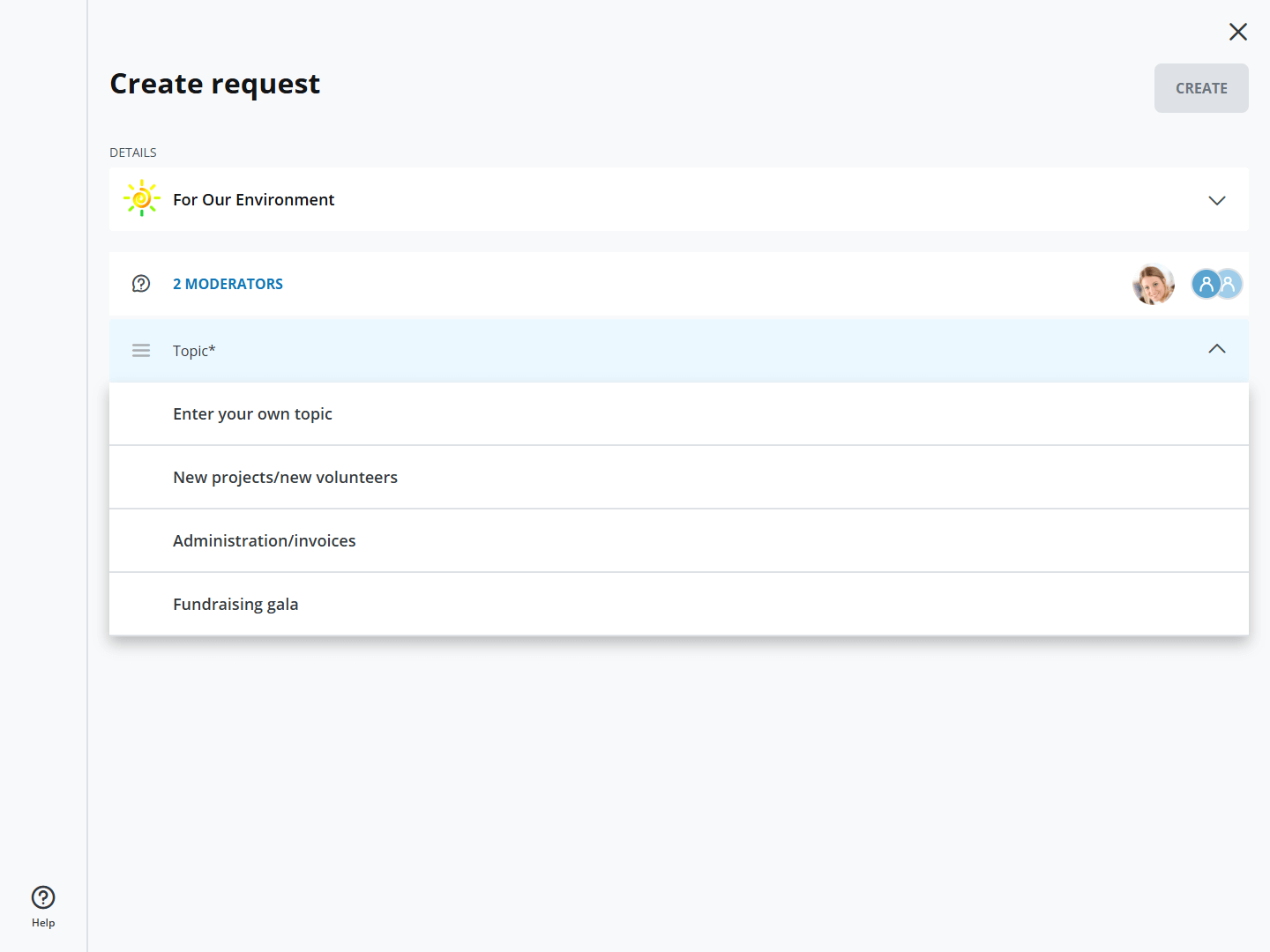Viewport: 1270px width, 952px height.
Task: Click the sun logo icon
Action: (x=141, y=199)
